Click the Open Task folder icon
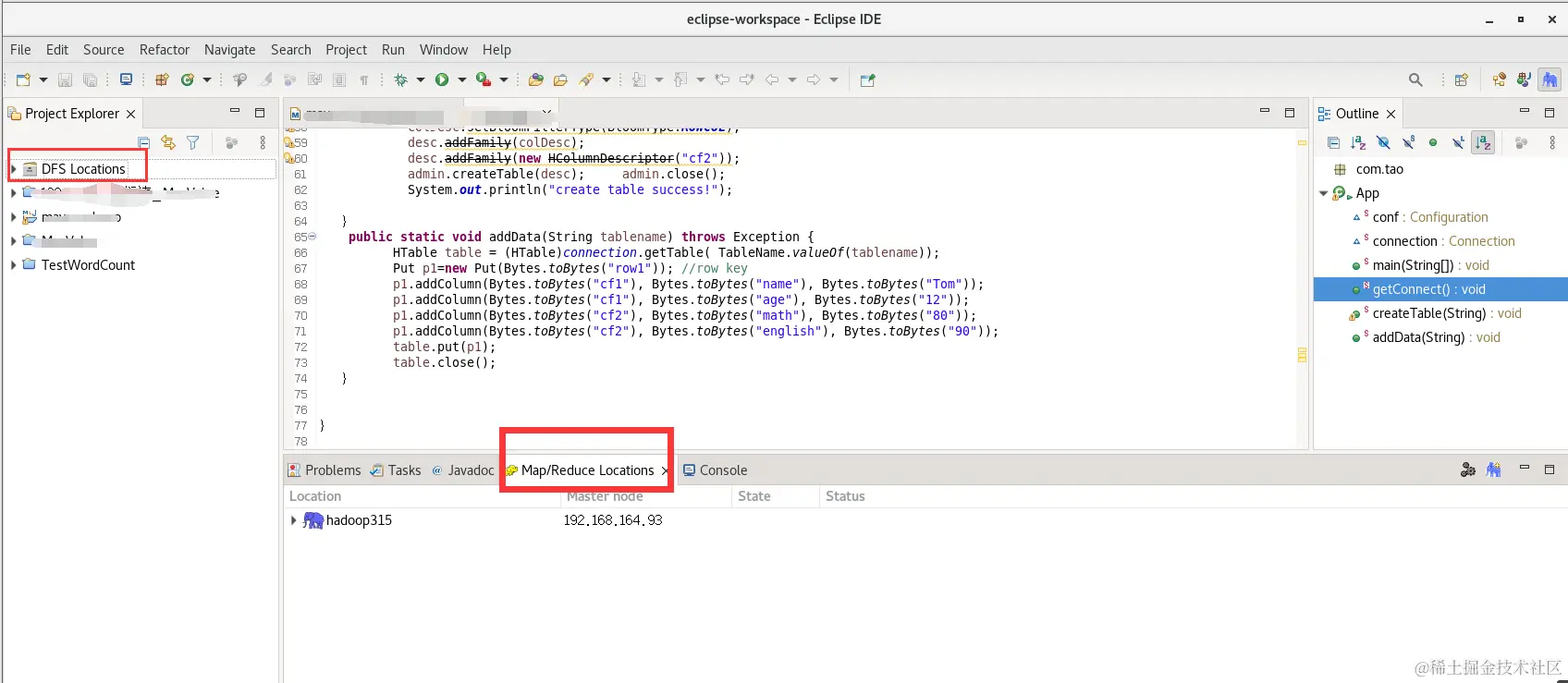 (x=560, y=80)
